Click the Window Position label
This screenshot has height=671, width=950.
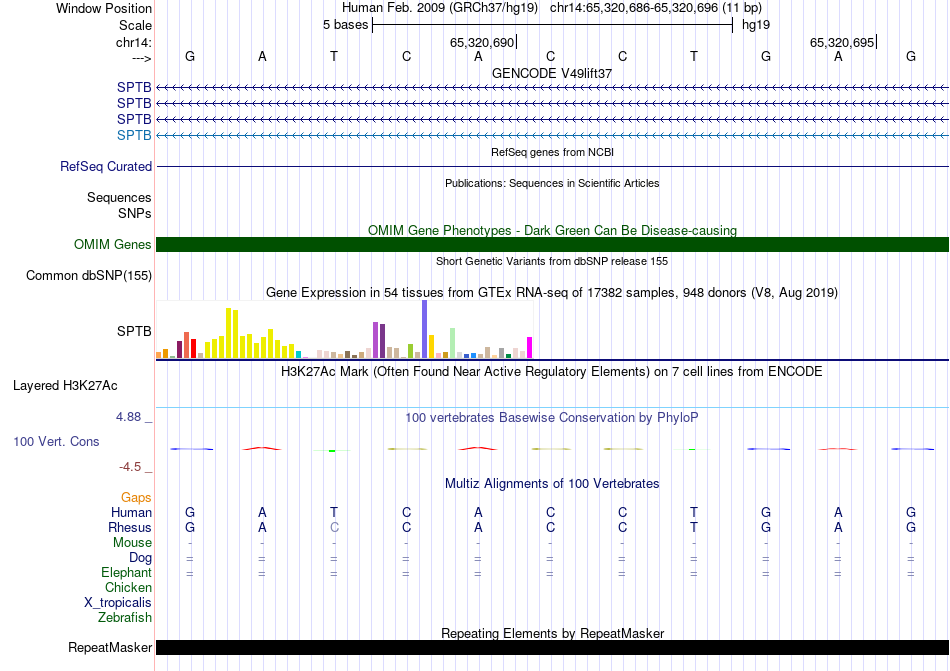[104, 8]
